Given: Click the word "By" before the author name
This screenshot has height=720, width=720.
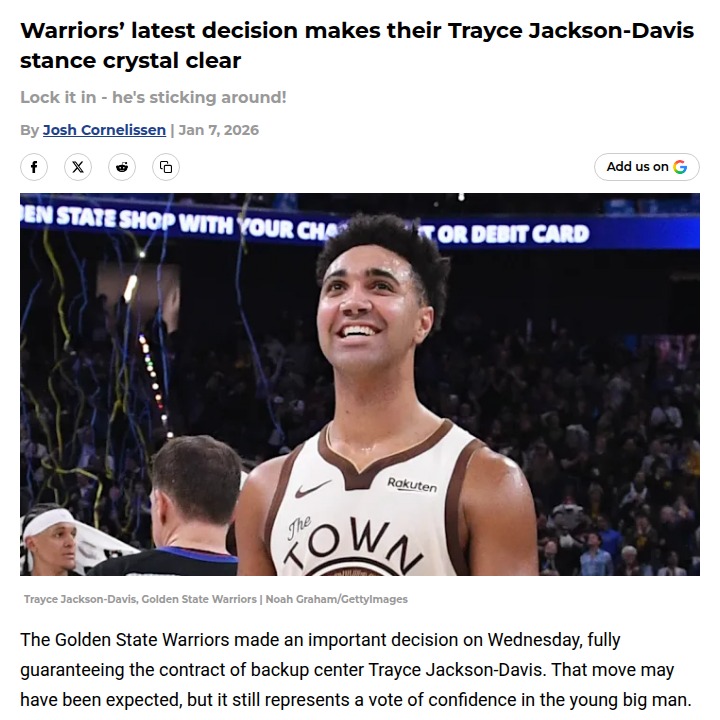Looking at the screenshot, I should (x=29, y=130).
